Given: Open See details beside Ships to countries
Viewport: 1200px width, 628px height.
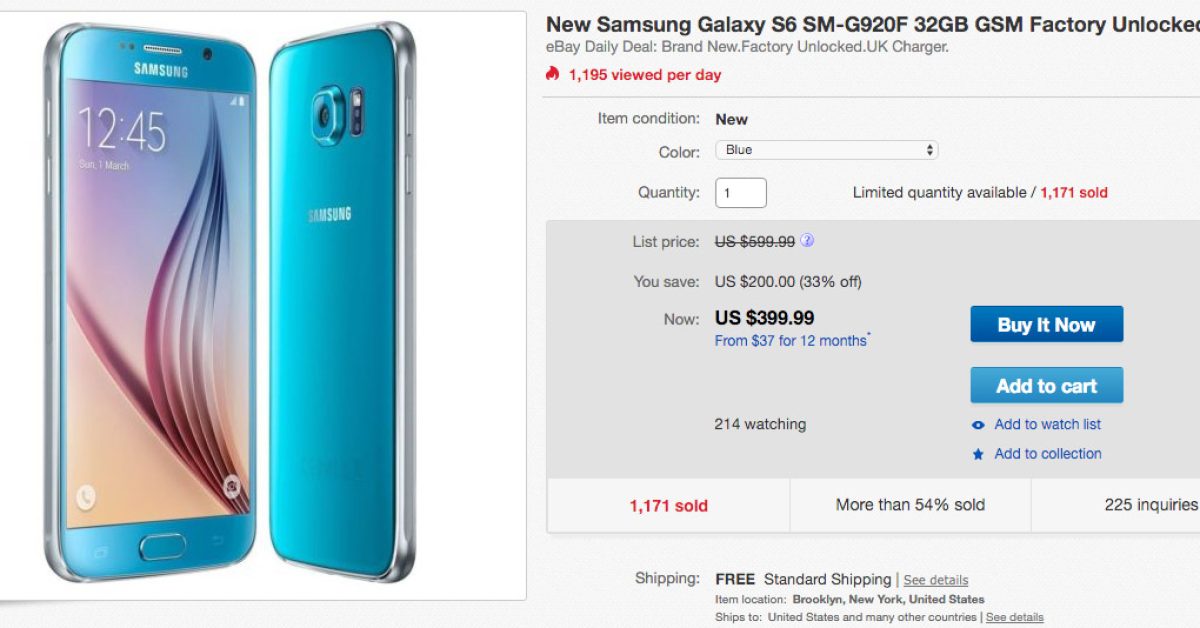Looking at the screenshot, I should [1014, 617].
